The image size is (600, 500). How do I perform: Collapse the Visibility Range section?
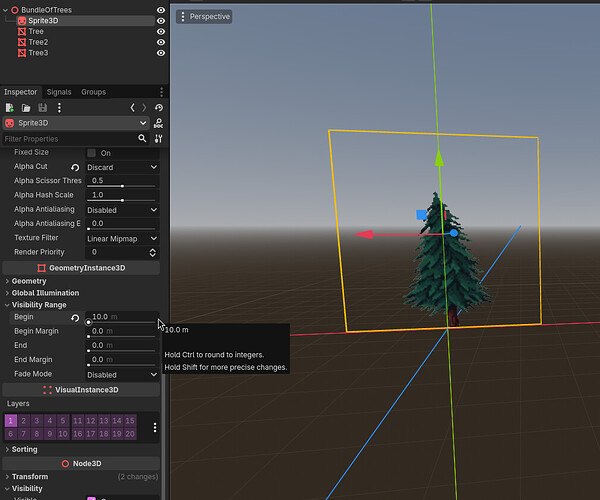39,305
